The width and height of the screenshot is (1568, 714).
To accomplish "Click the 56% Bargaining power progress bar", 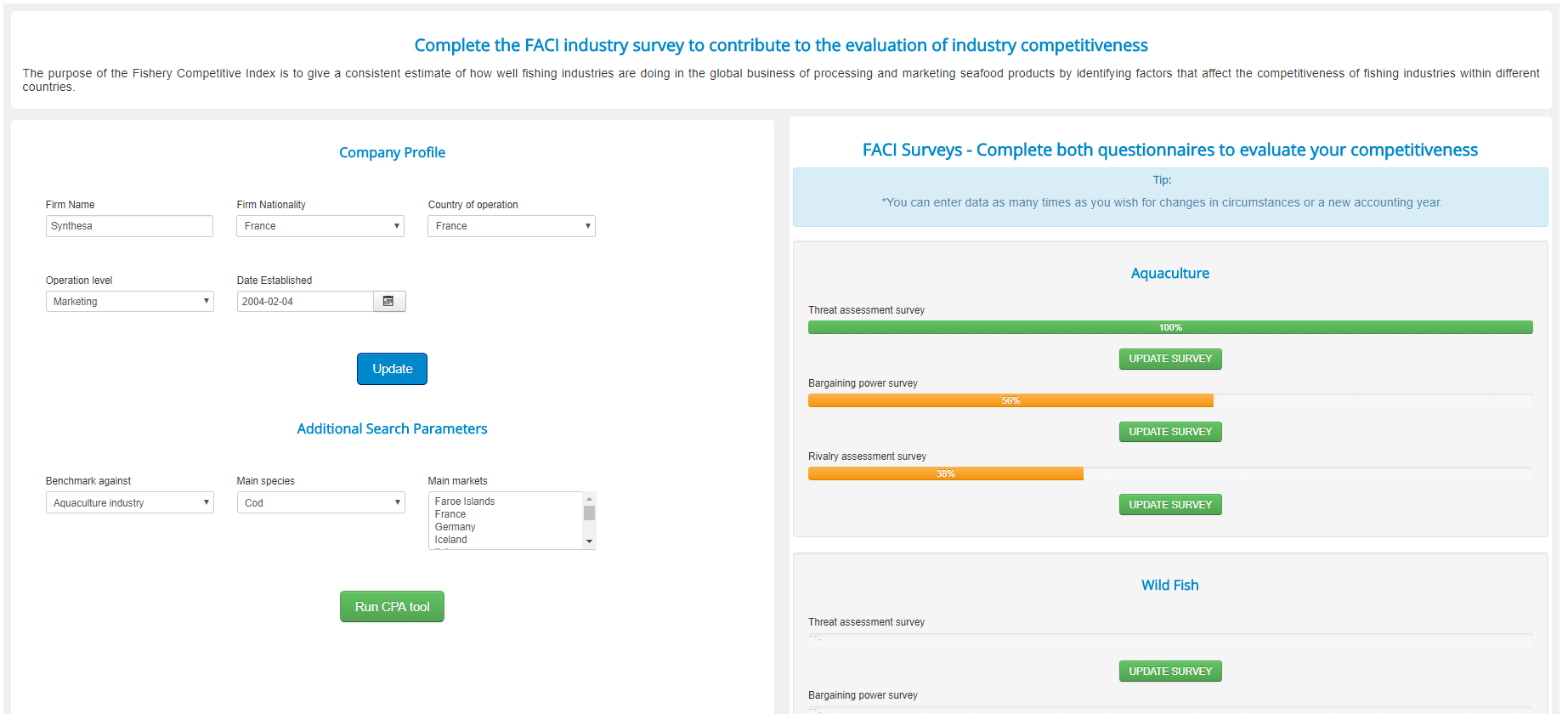I will [1010, 400].
